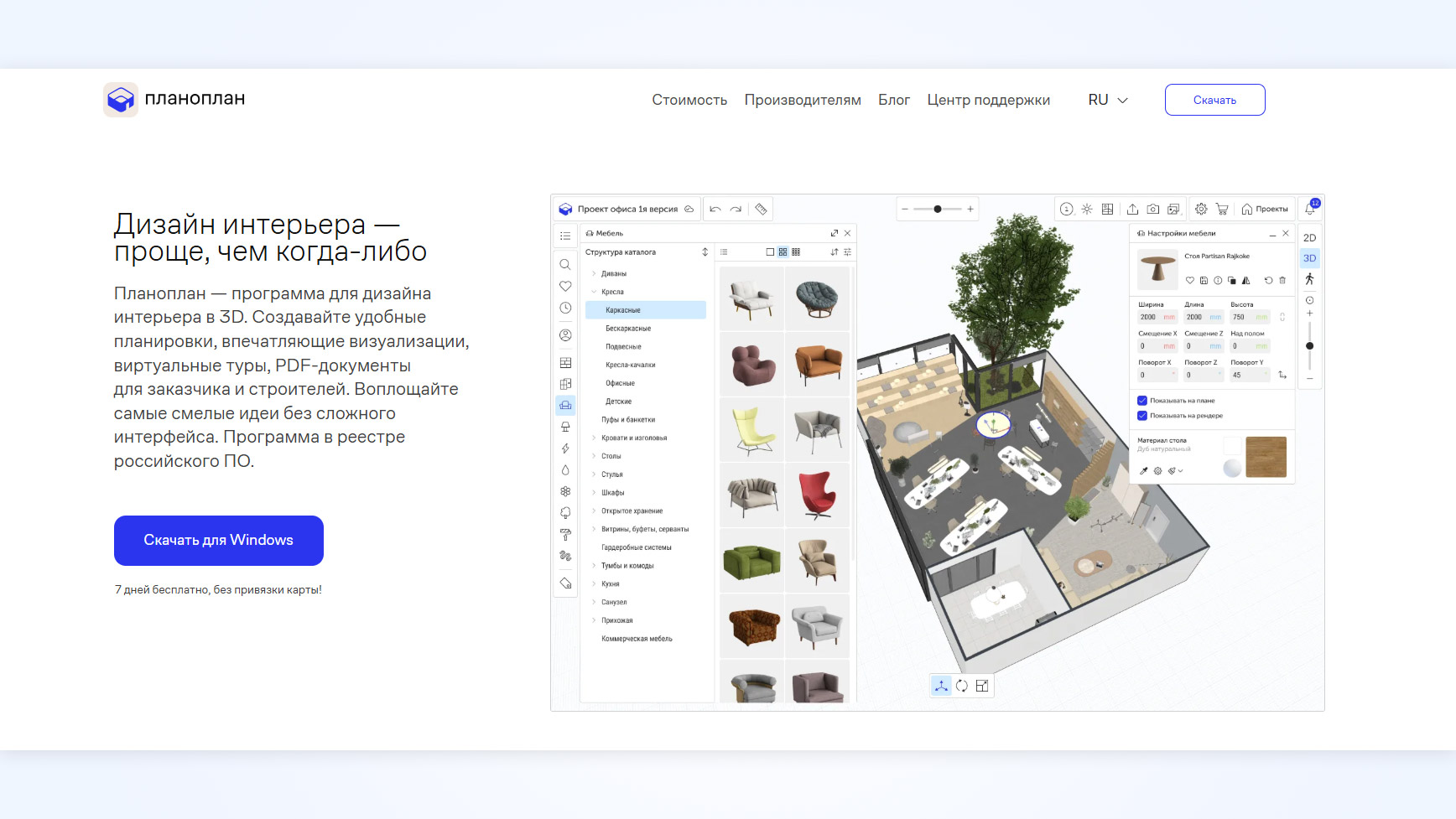Screen dimensions: 1456x819
Task: Switch the view to 2D mode
Action: pos(1309,238)
